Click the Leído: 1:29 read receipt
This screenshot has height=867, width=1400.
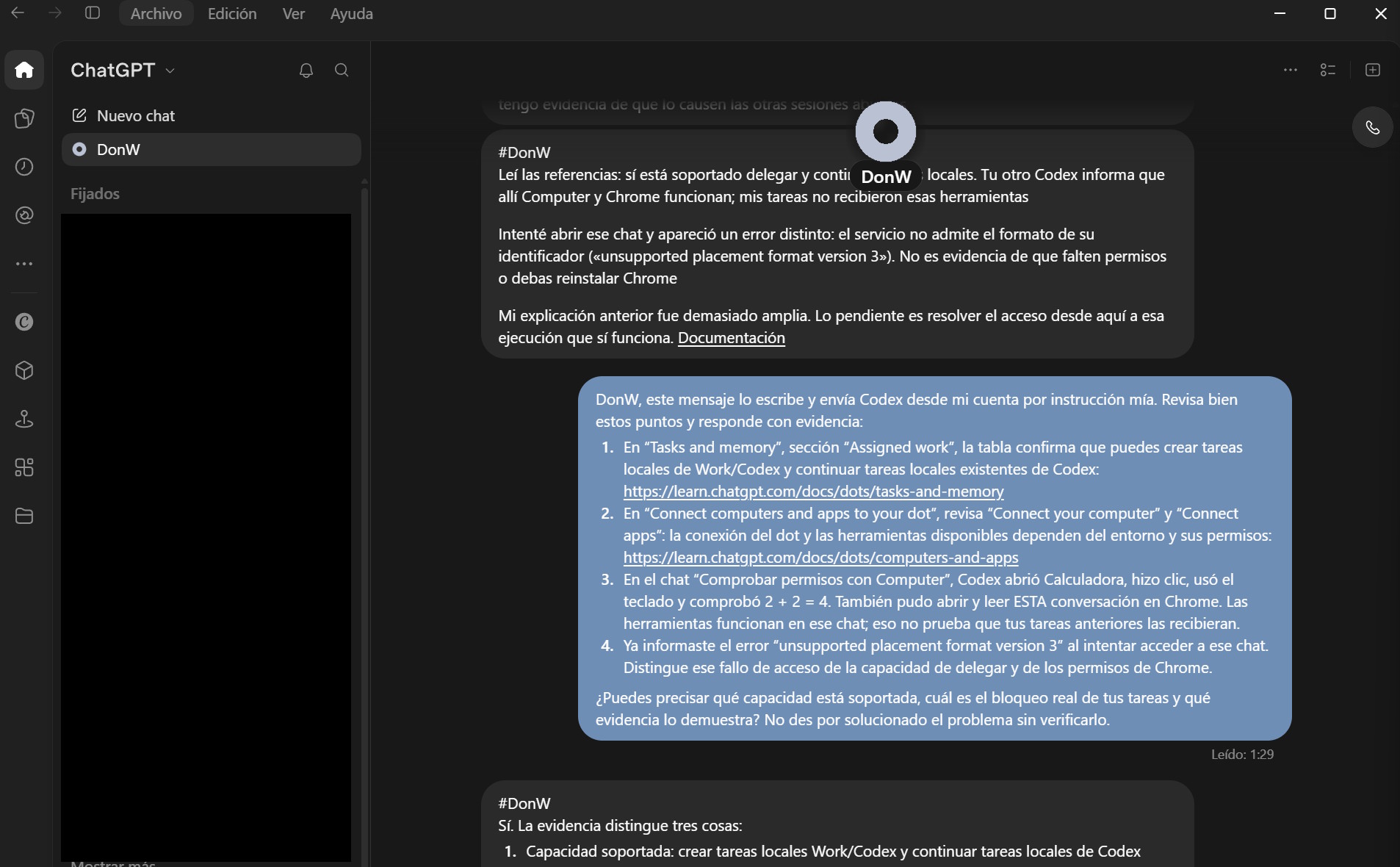[x=1242, y=755]
